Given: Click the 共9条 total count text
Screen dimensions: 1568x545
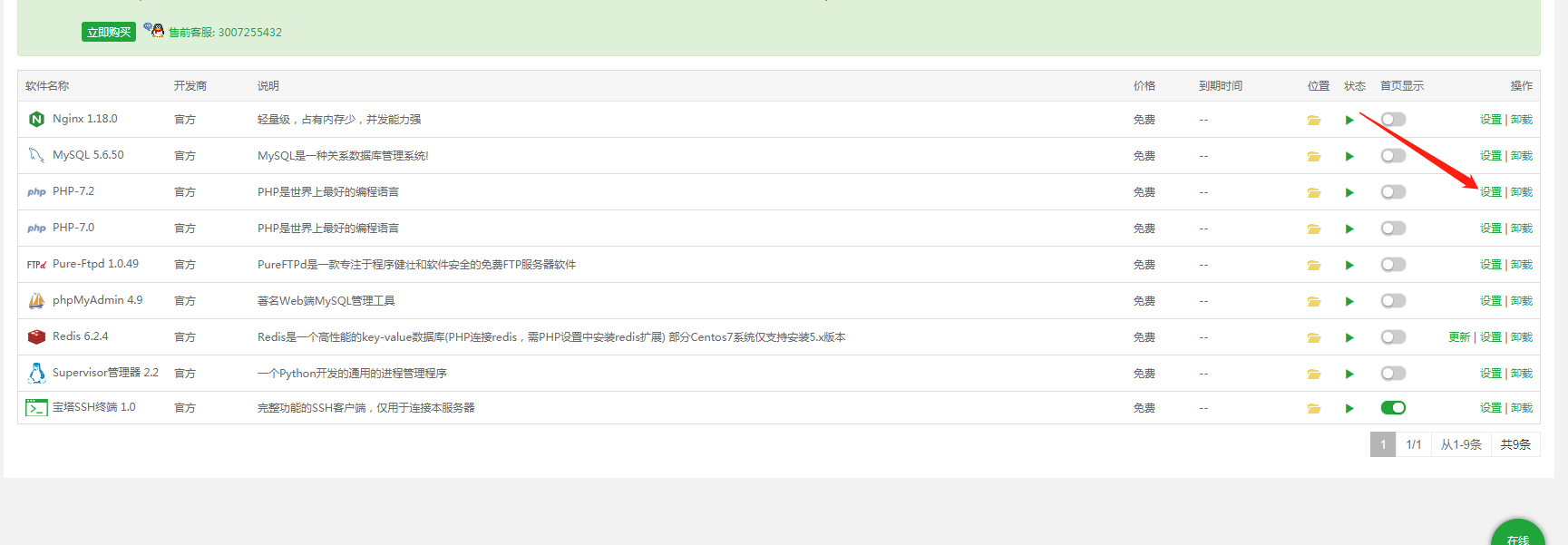Looking at the screenshot, I should point(1515,444).
